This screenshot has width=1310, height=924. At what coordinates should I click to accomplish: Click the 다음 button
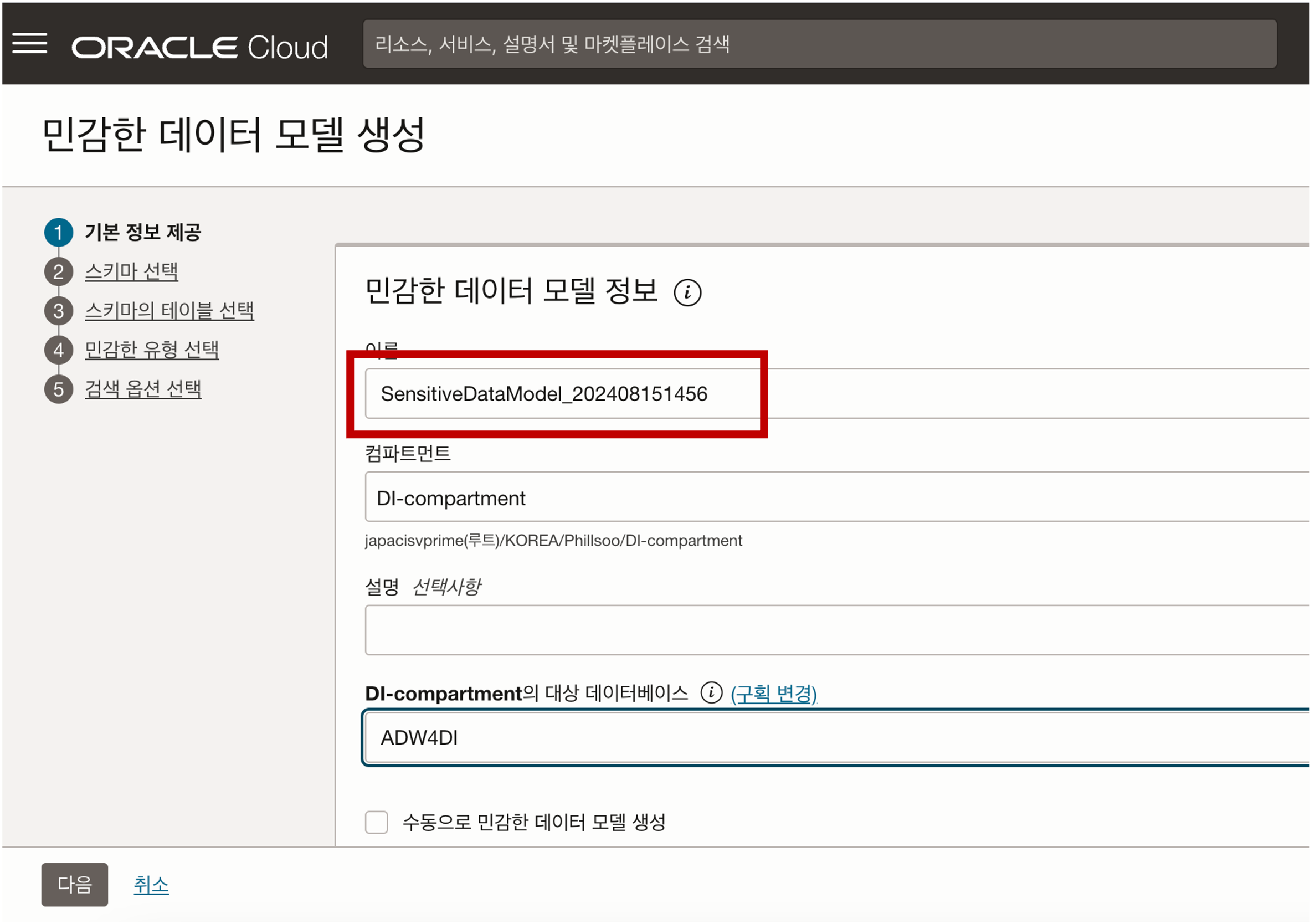tap(75, 885)
